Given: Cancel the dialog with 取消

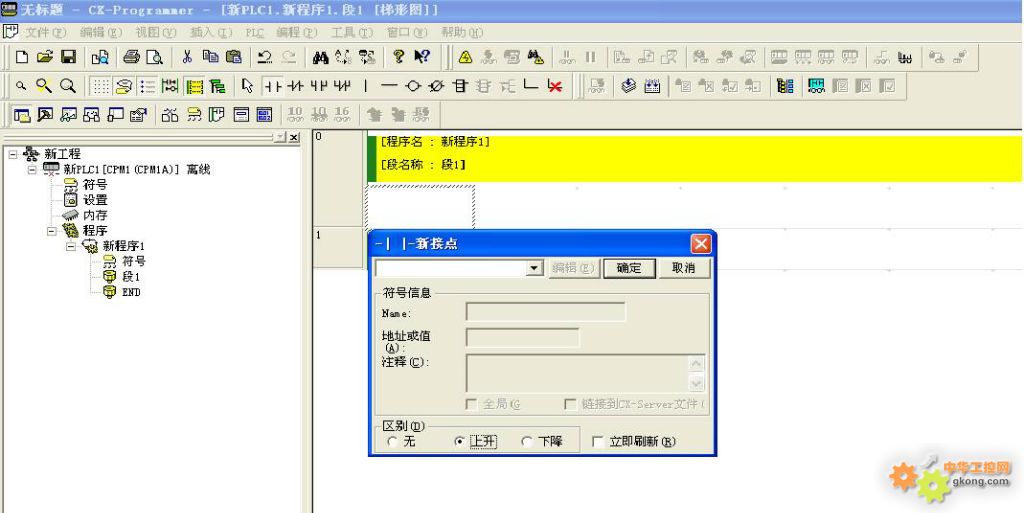Looking at the screenshot, I should pyautogui.click(x=684, y=268).
